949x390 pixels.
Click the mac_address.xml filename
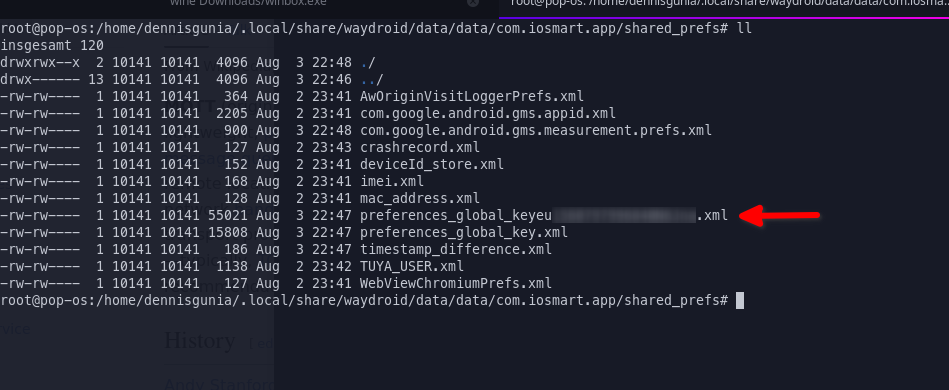coord(420,198)
